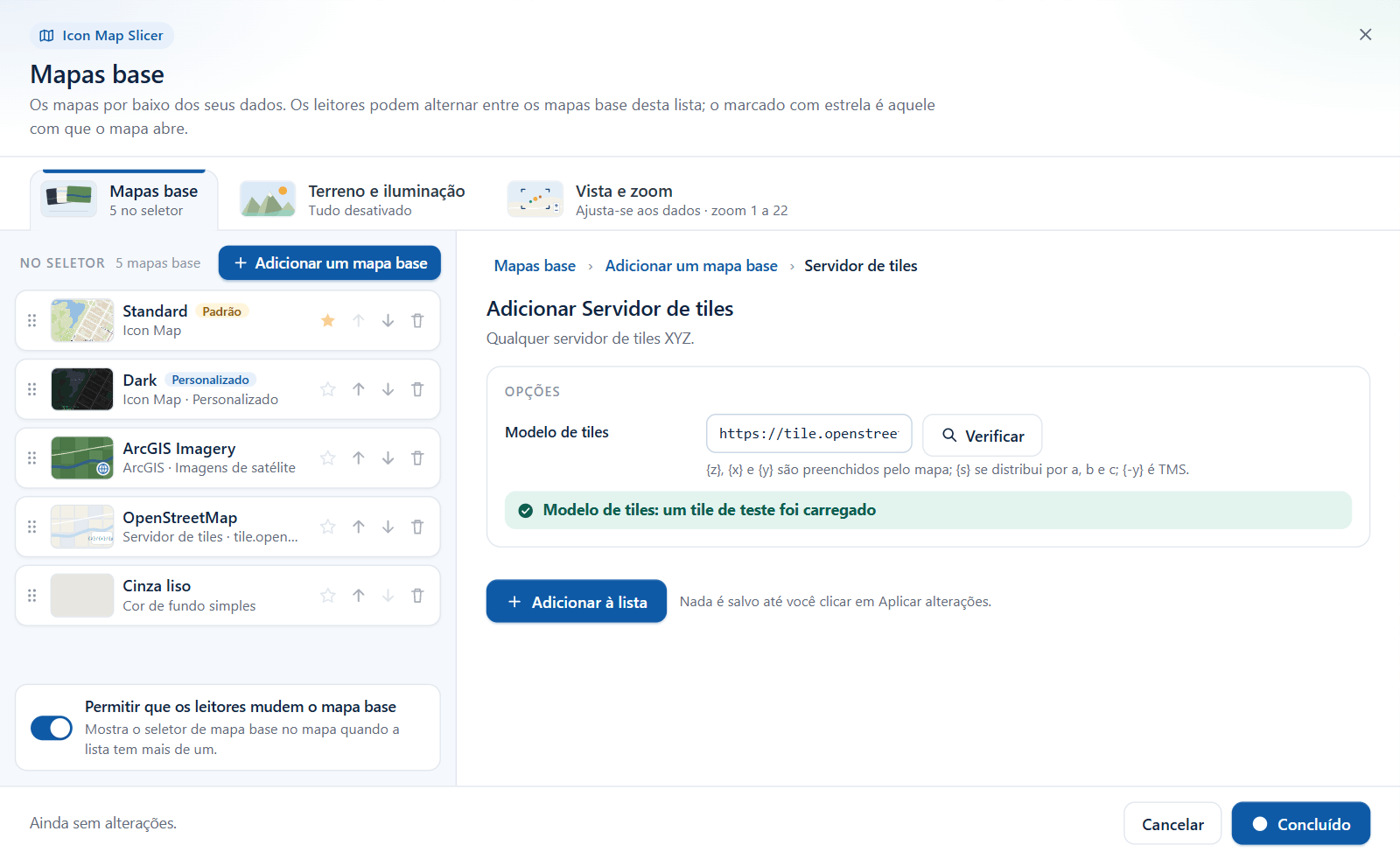Star the OpenStreetMap basemap

[x=328, y=527]
